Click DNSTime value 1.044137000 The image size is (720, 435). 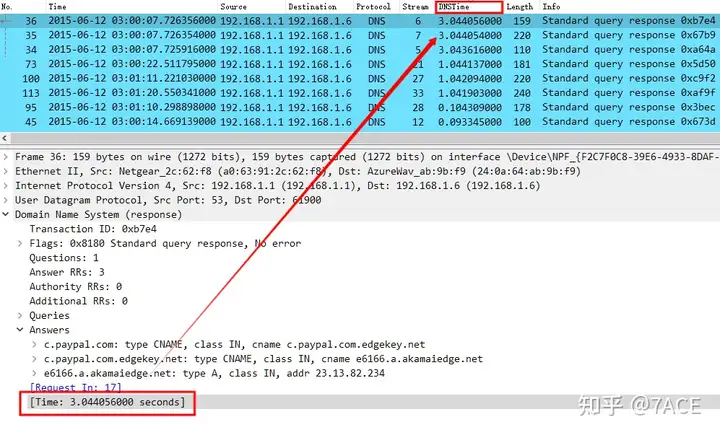[470, 64]
